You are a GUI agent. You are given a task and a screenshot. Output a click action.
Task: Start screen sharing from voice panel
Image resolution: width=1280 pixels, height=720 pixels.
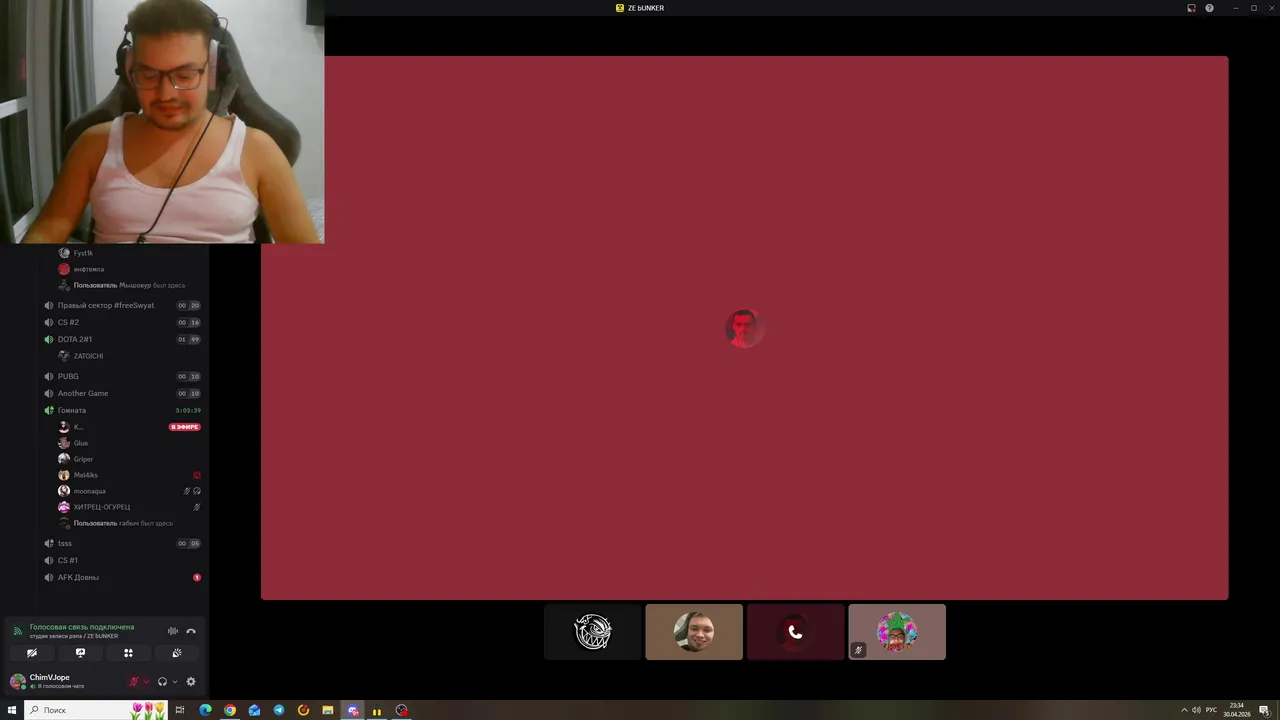tap(80, 653)
